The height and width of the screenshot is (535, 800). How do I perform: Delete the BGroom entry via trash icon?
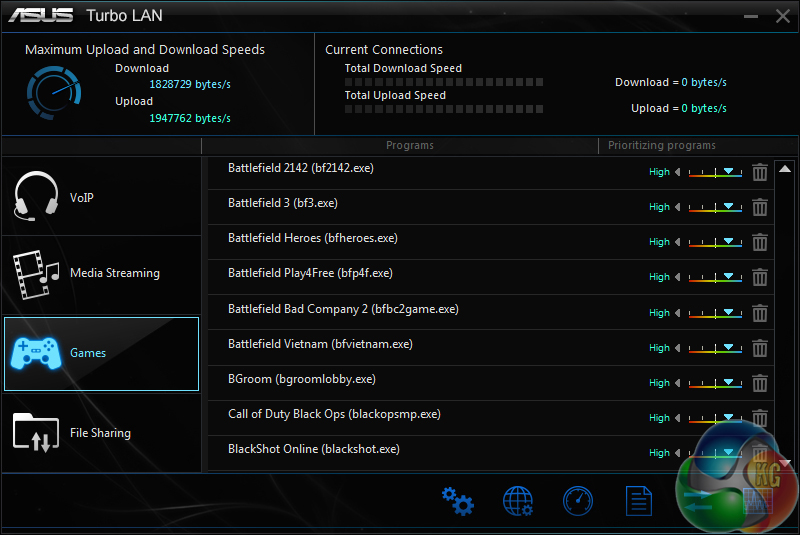[x=760, y=383]
